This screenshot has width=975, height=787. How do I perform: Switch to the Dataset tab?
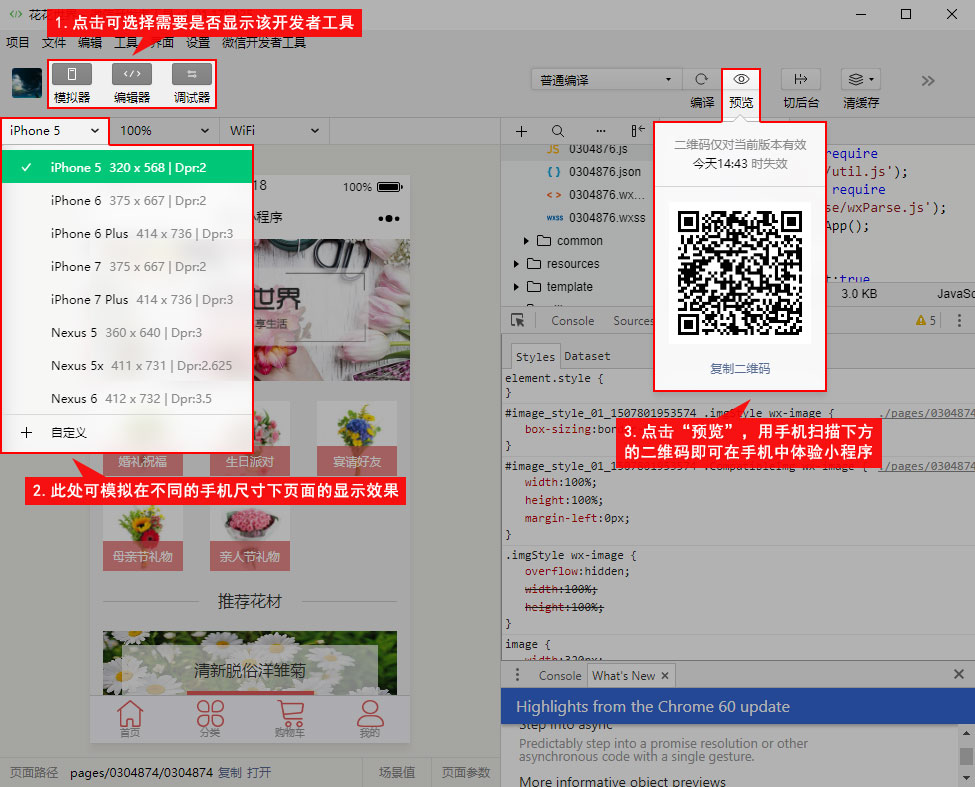coord(587,356)
